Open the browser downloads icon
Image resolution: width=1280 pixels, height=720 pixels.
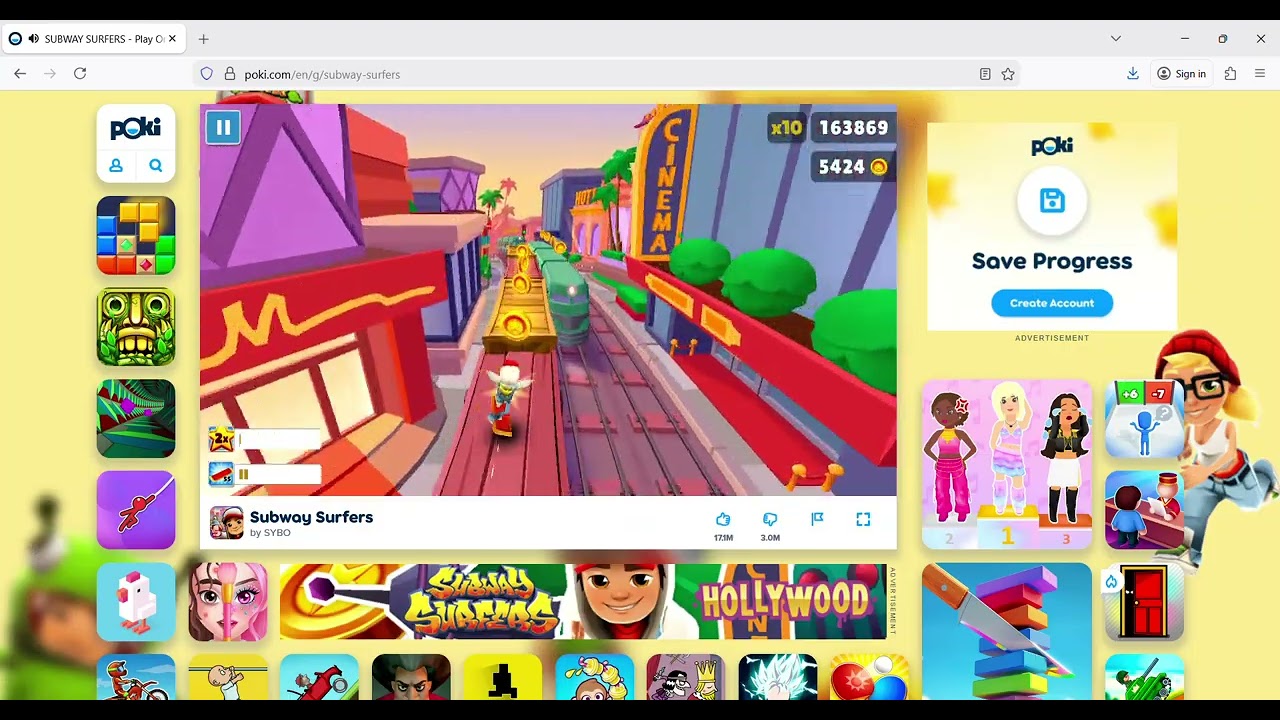pos(1133,74)
